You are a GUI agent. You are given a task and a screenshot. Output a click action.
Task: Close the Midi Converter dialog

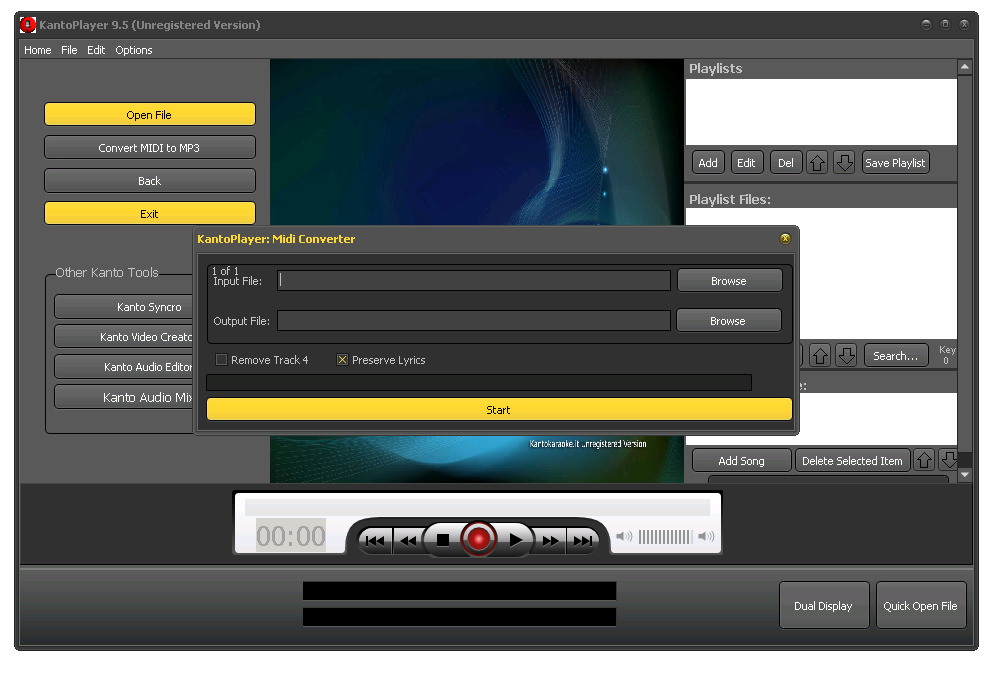(x=785, y=238)
